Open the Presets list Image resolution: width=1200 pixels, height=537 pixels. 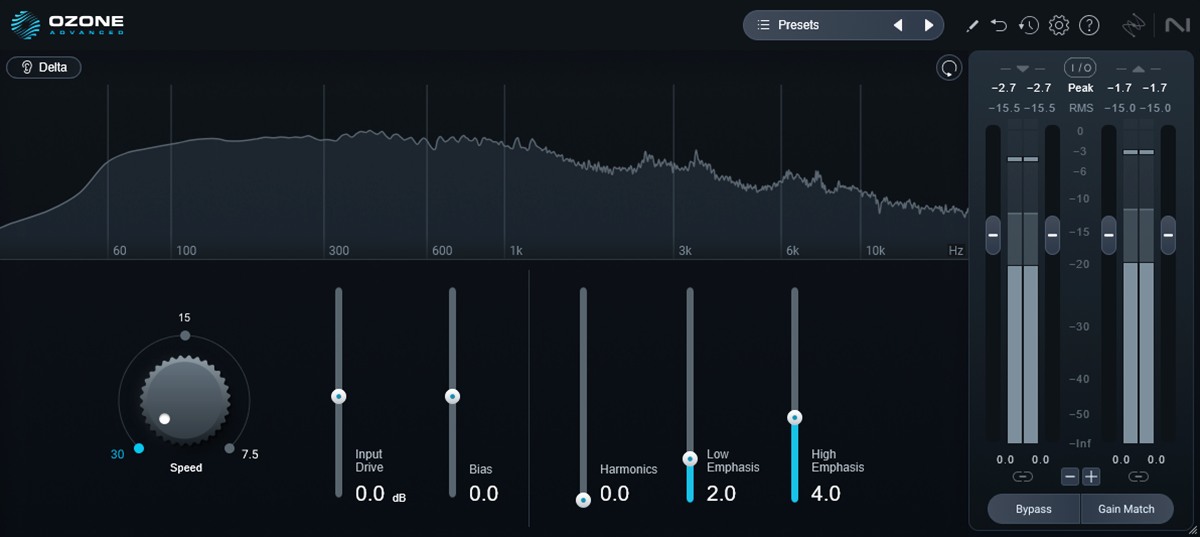(800, 25)
